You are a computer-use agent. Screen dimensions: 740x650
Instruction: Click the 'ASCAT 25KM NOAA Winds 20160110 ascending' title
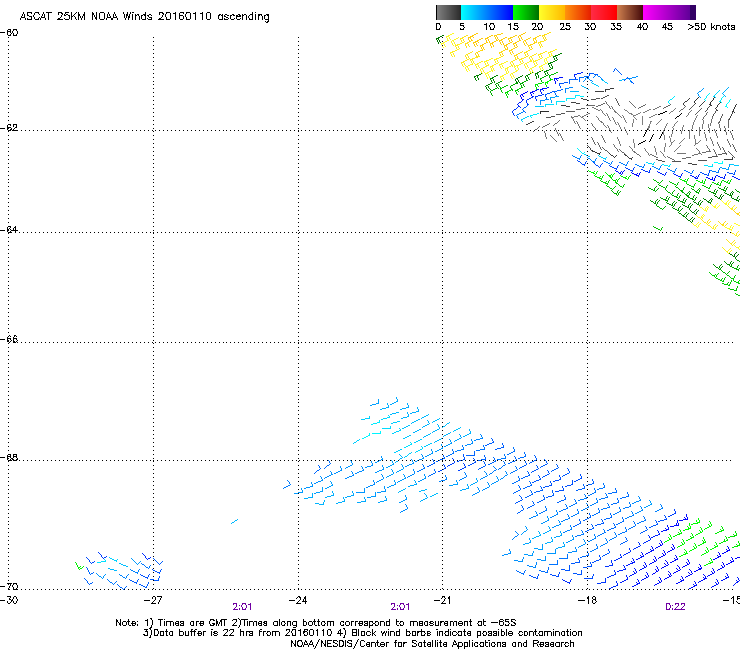pyautogui.click(x=144, y=17)
